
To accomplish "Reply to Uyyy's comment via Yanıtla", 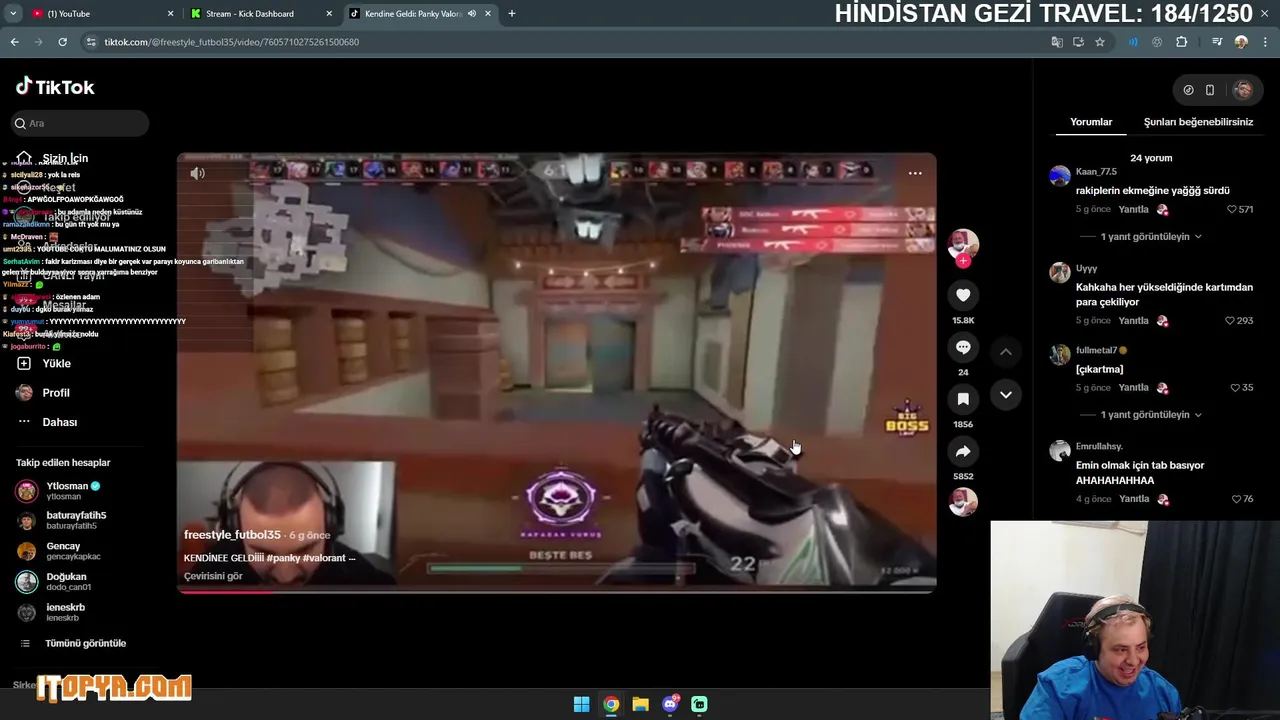I will coord(1133,321).
